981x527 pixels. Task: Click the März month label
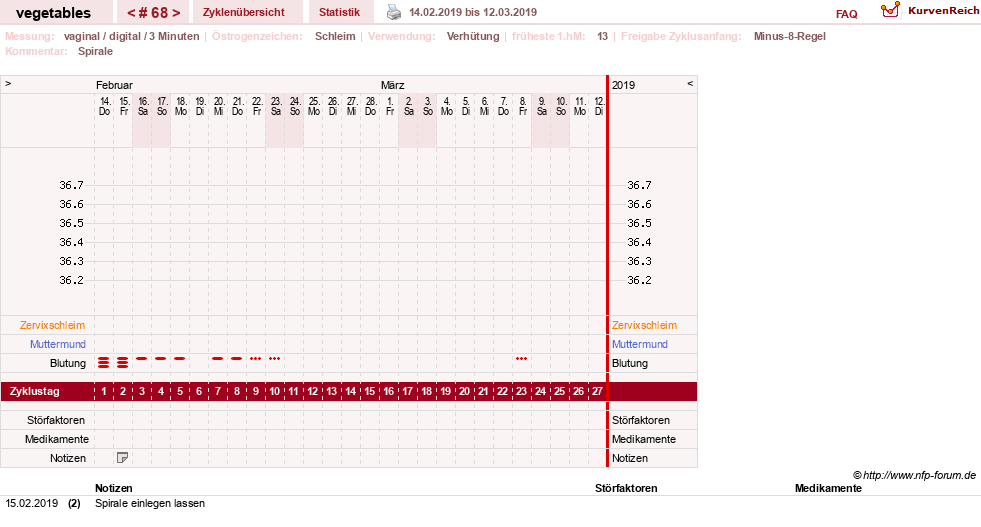[392, 85]
